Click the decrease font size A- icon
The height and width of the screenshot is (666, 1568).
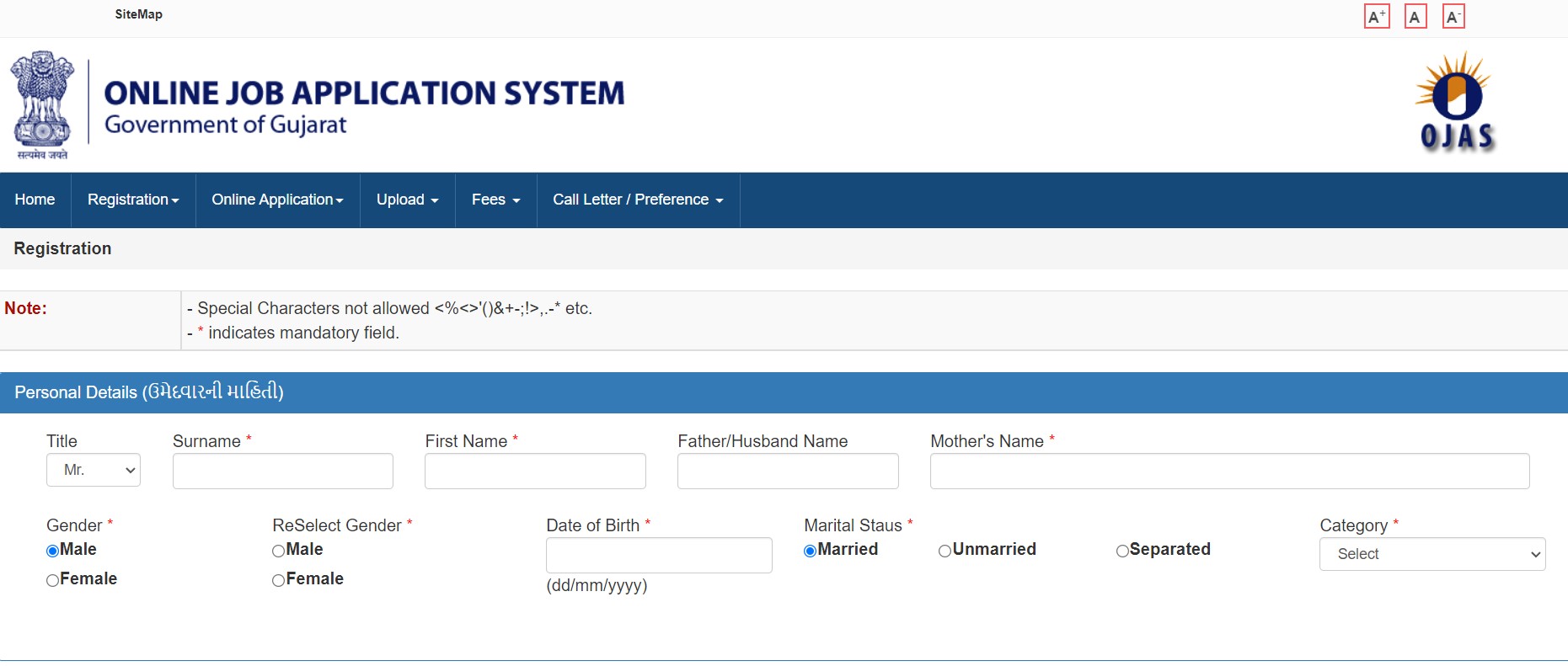[1453, 17]
